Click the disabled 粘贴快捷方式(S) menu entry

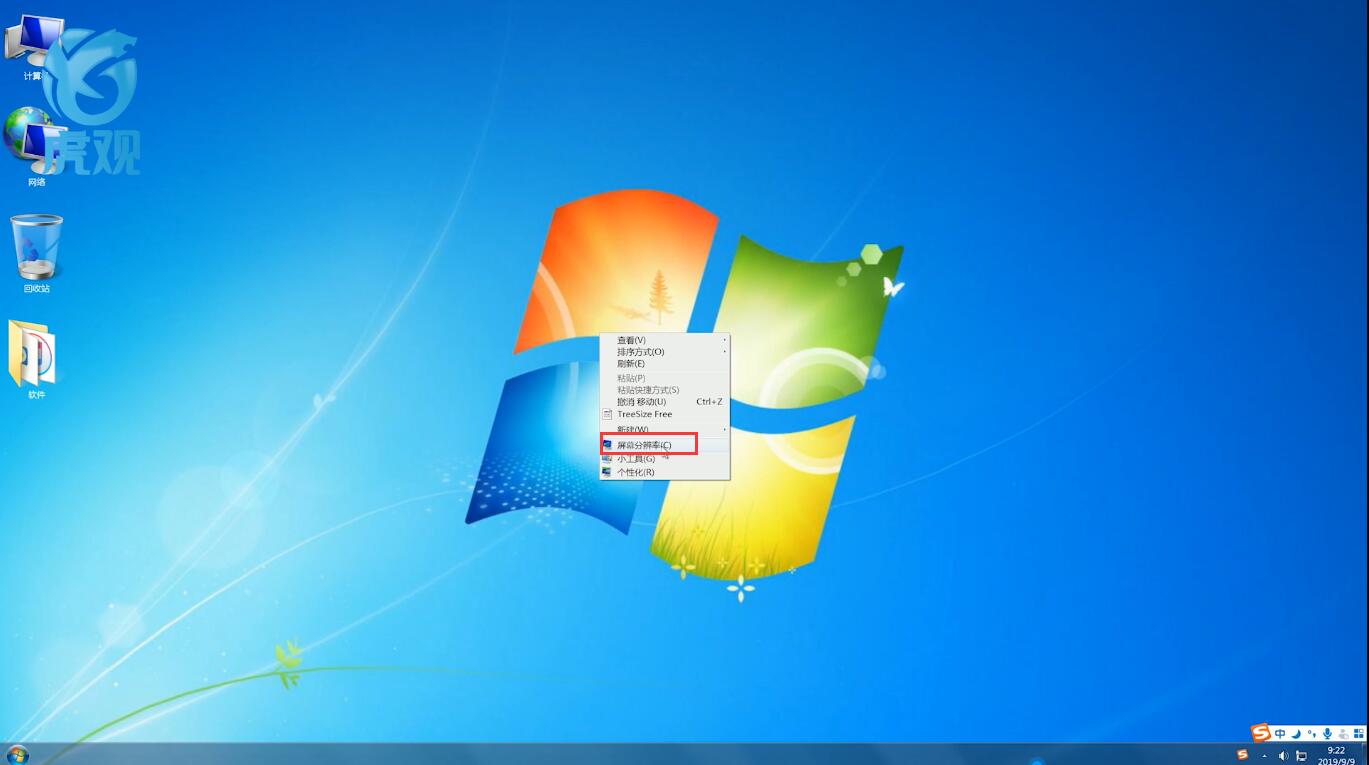(x=664, y=390)
